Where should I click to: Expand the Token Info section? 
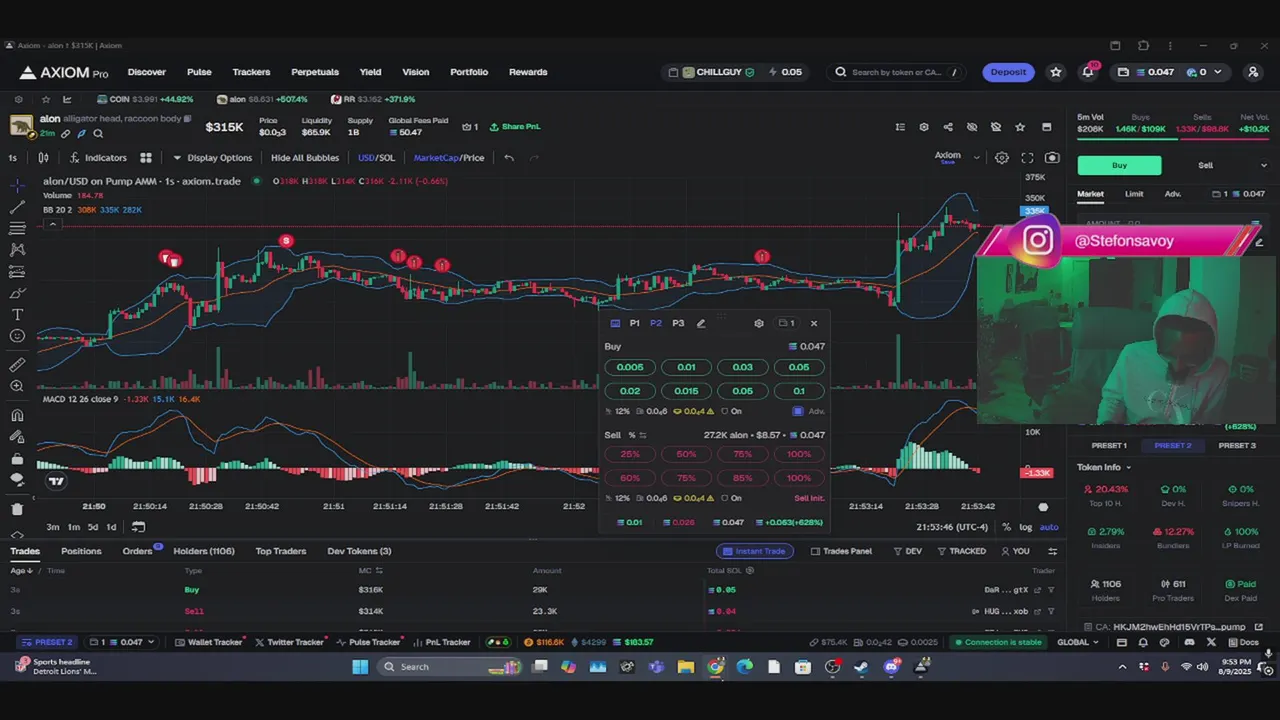[1104, 467]
